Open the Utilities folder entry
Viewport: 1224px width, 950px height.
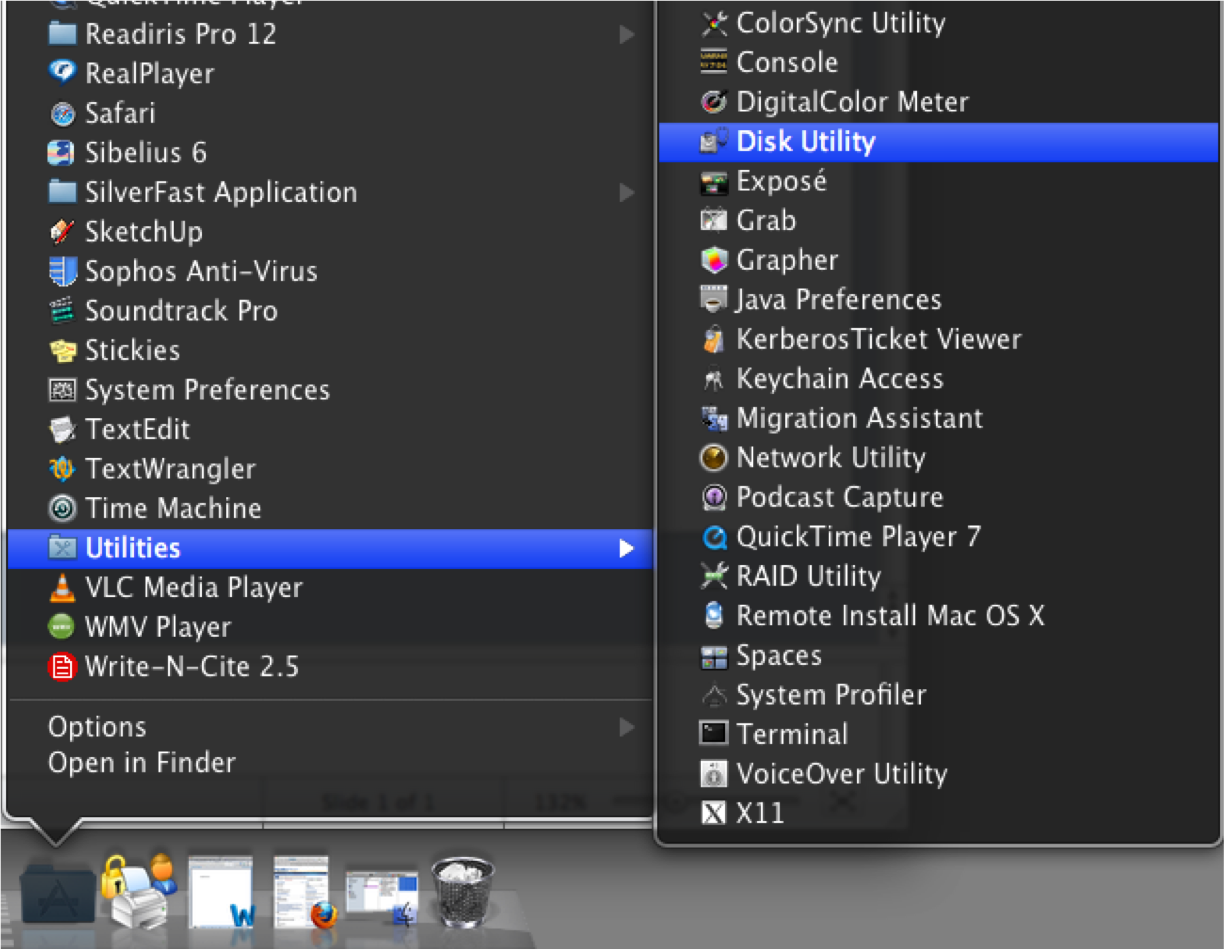pos(330,548)
